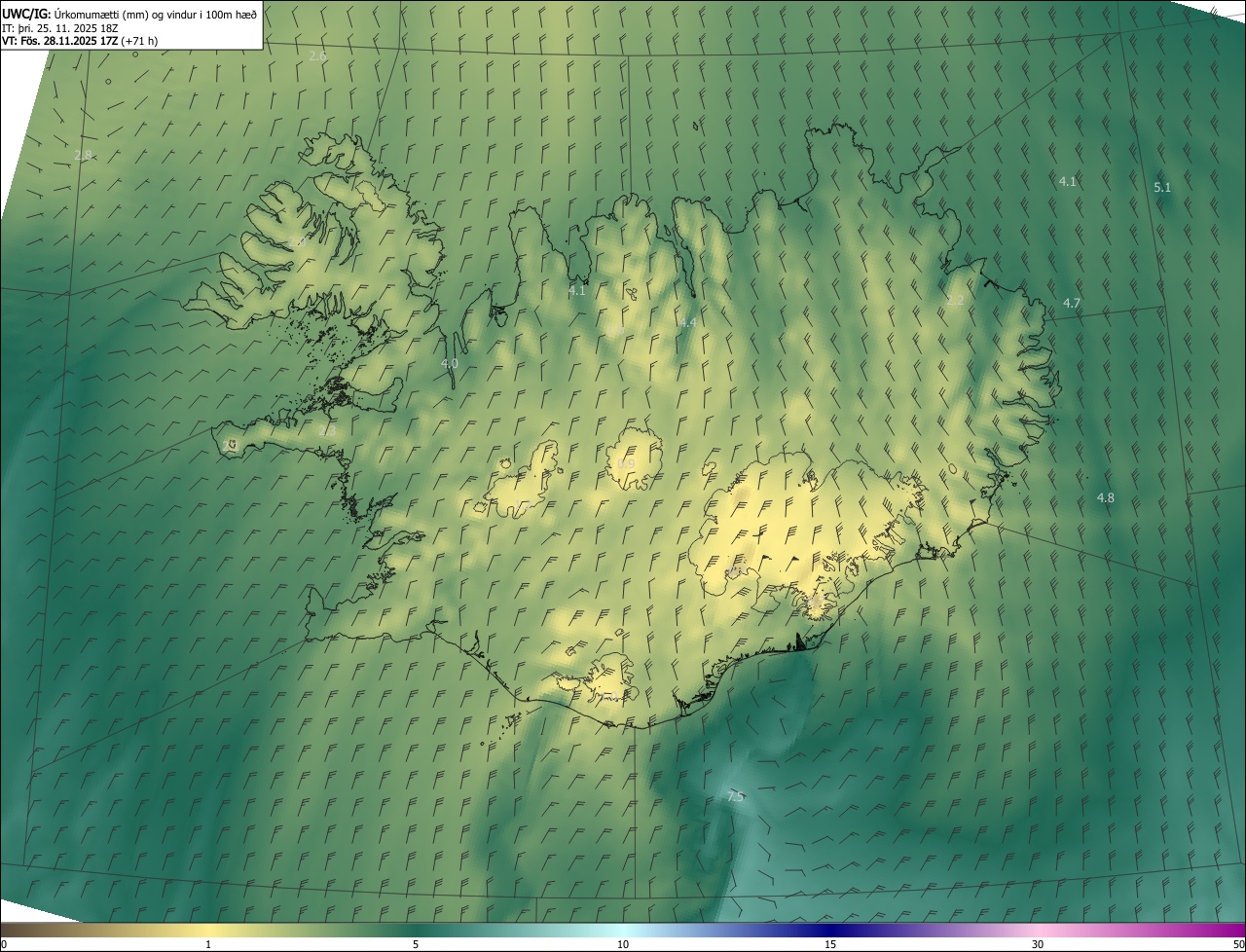
Task: Click the 2.8 value label on the map
Action: pos(83,156)
